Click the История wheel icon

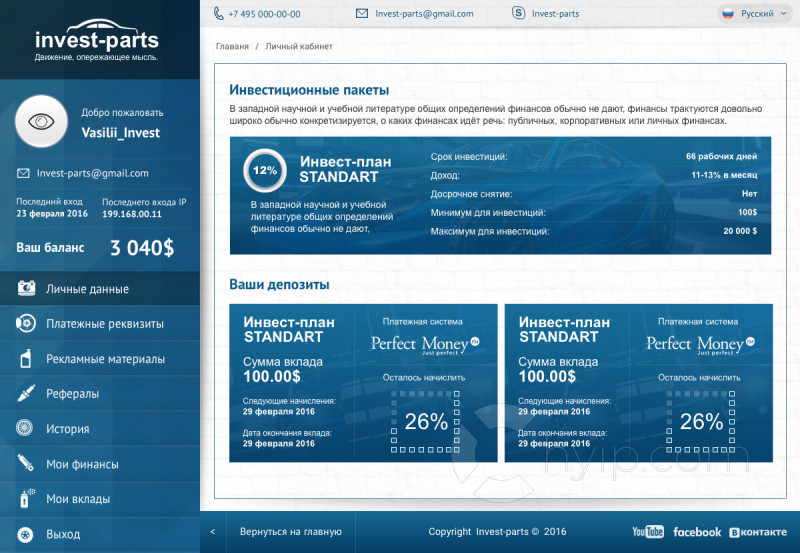pyautogui.click(x=24, y=428)
